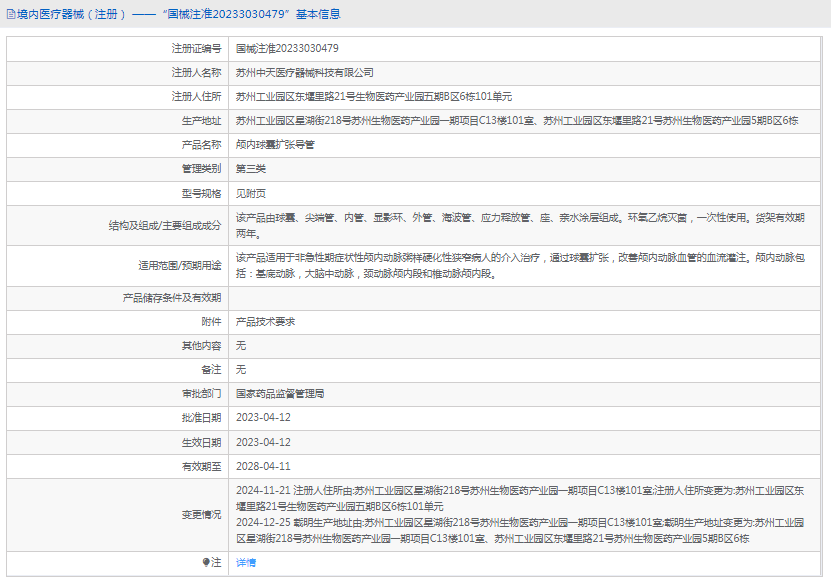Click the 审批部门 label
This screenshot has width=831, height=584.
pos(201,394)
